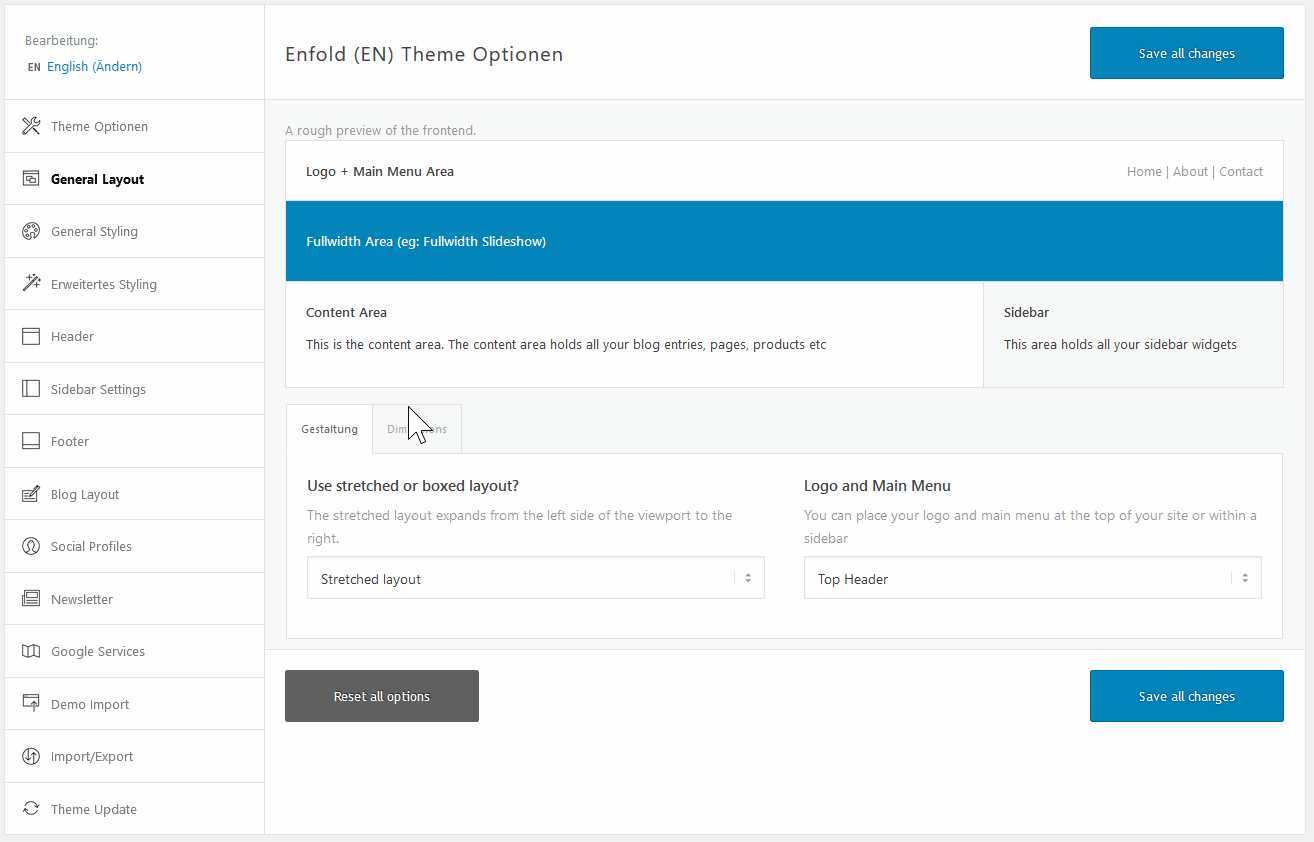The image size is (1314, 842).
Task: Click the Footer layout icon
Action: [x=31, y=441]
